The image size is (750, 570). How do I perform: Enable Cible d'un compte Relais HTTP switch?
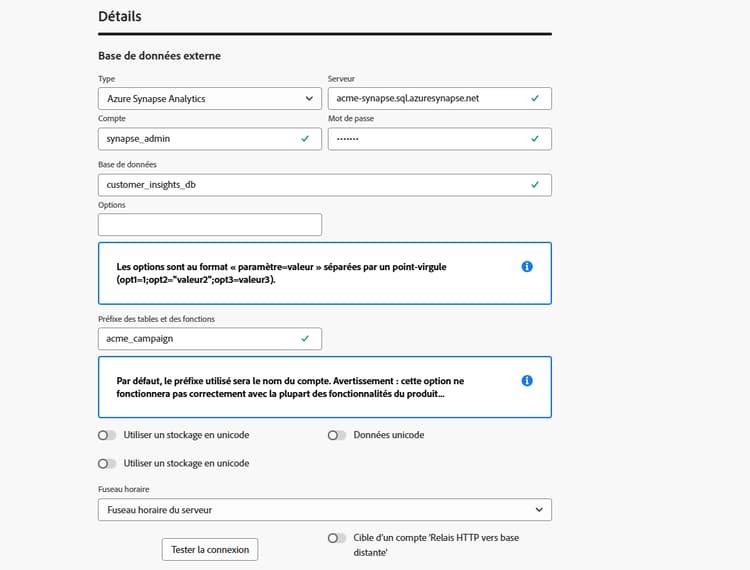[x=337, y=538]
